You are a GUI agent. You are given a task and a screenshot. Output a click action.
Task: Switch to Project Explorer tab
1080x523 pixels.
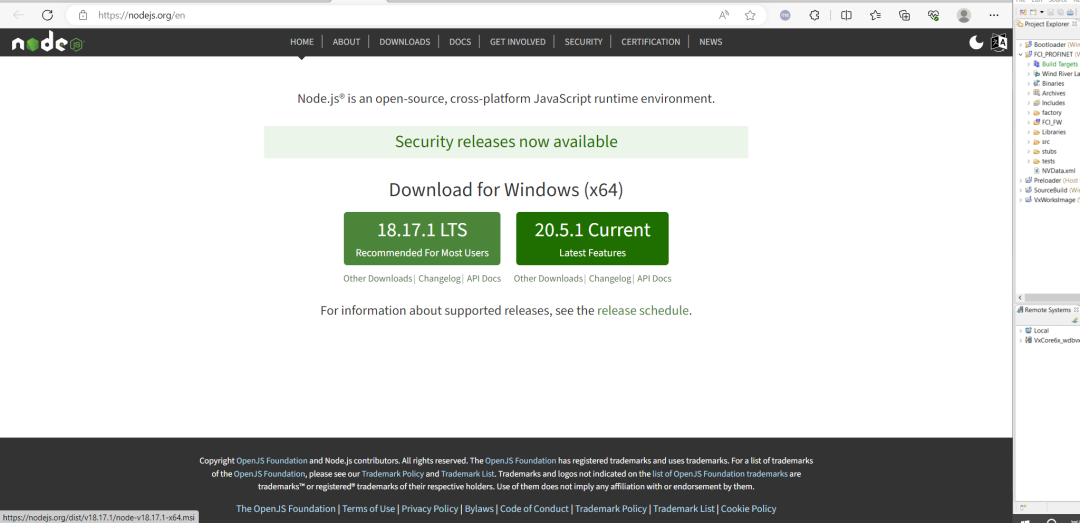[1047, 23]
